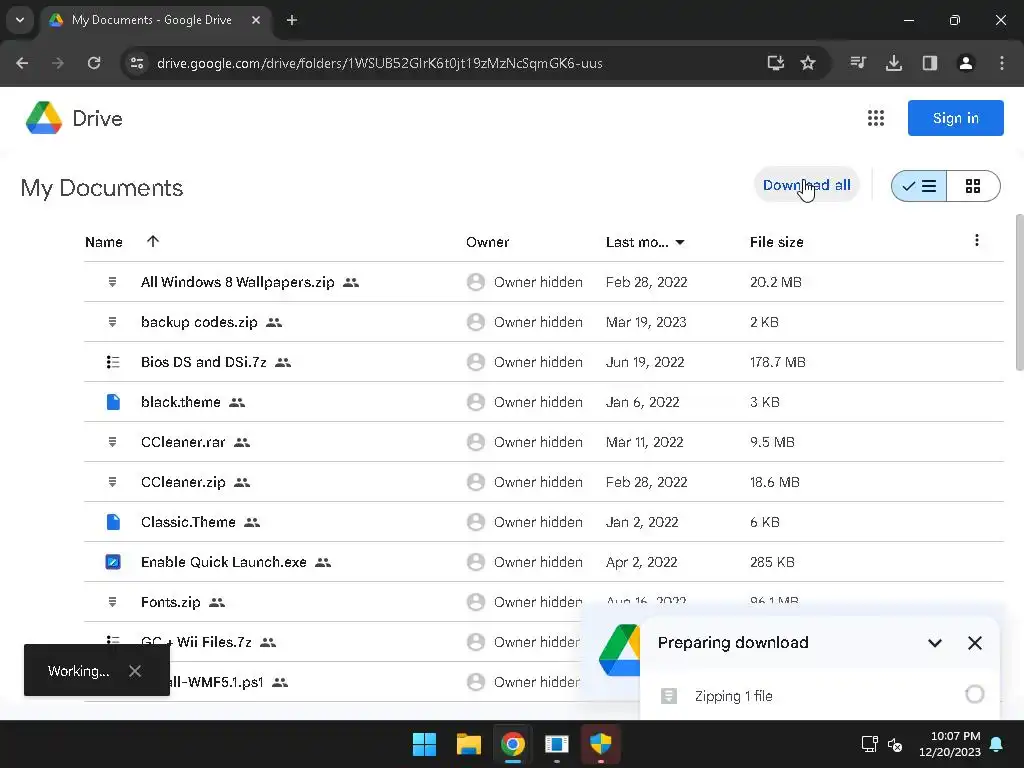This screenshot has height=768, width=1024.
Task: Switch to grid layout view
Action: (x=973, y=186)
